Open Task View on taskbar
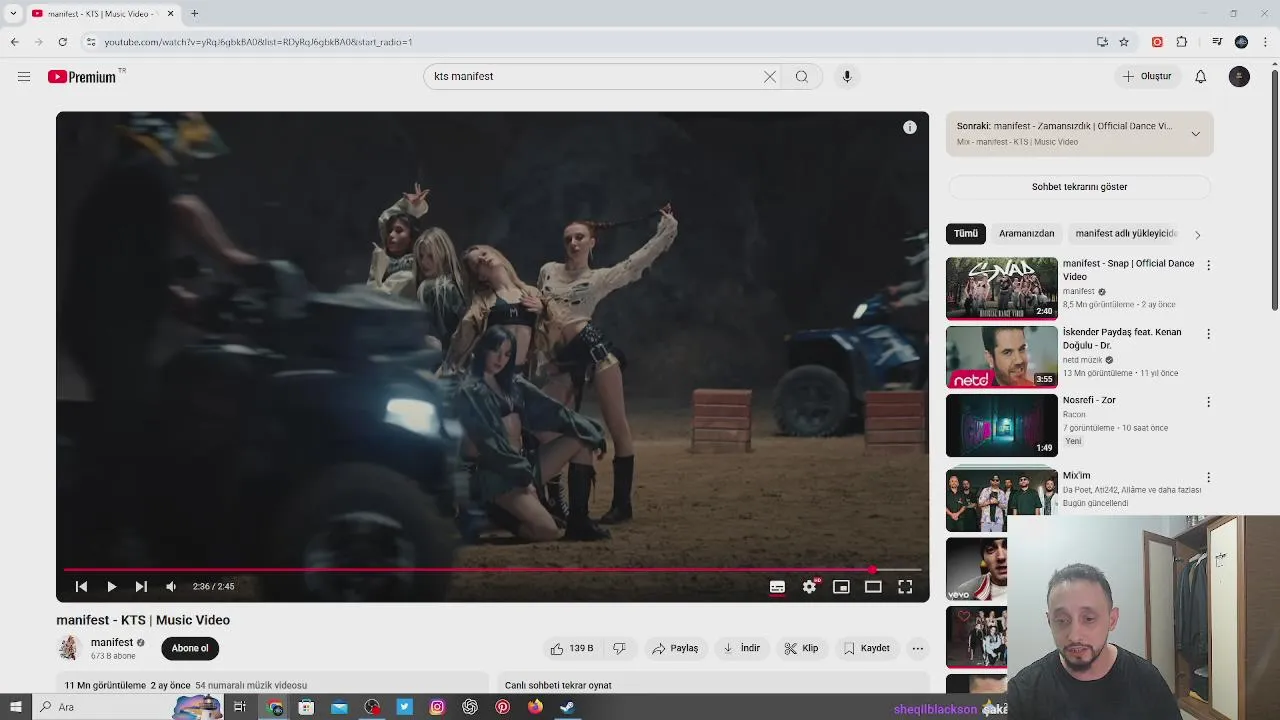1280x720 pixels. (240, 707)
